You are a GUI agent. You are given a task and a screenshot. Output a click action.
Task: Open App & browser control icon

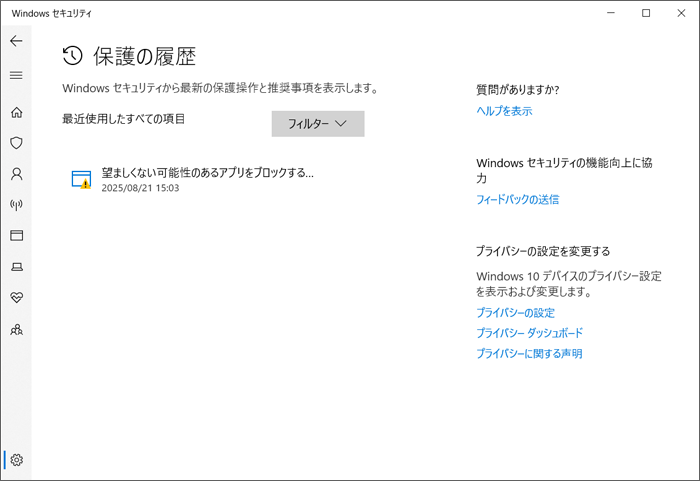click(x=17, y=235)
